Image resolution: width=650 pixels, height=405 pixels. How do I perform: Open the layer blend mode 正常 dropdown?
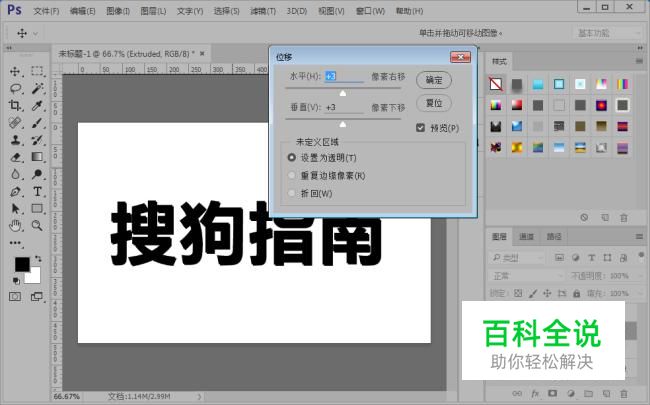[526, 276]
